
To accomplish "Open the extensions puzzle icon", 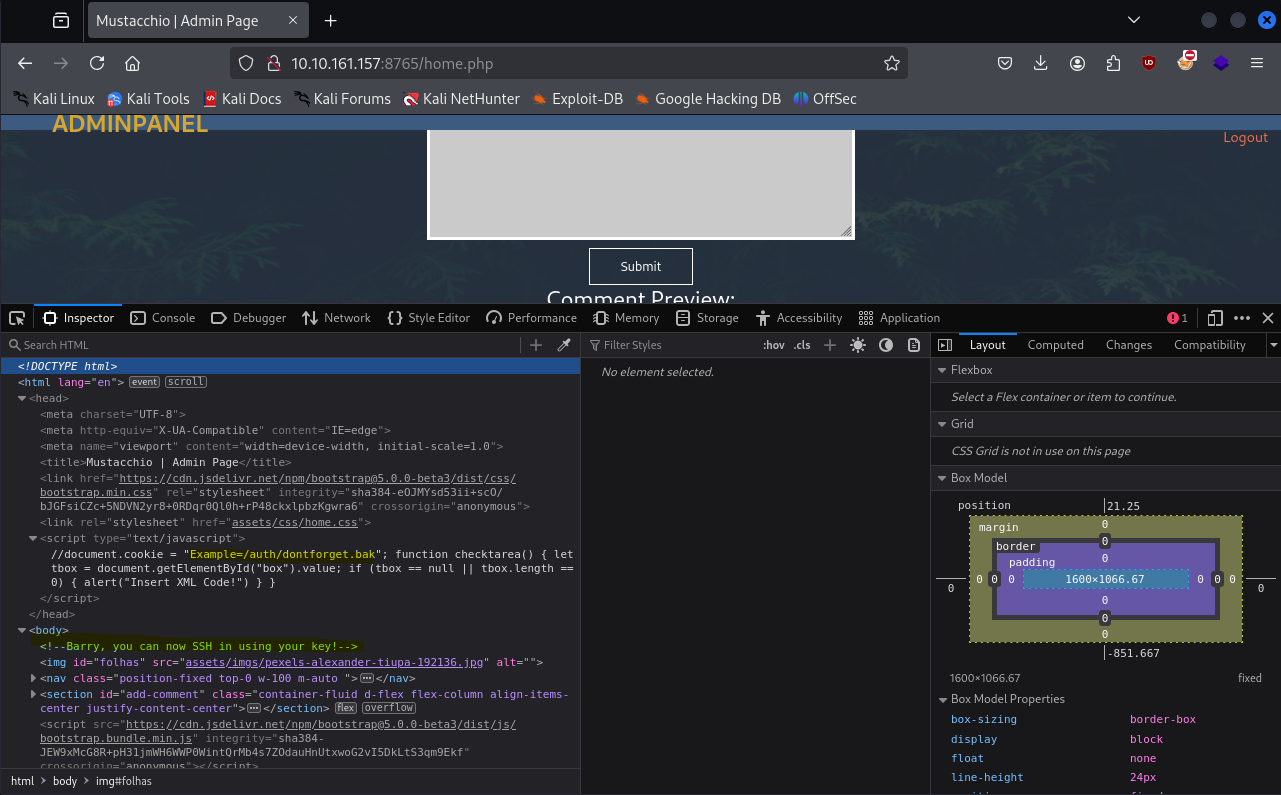I will [x=1113, y=63].
